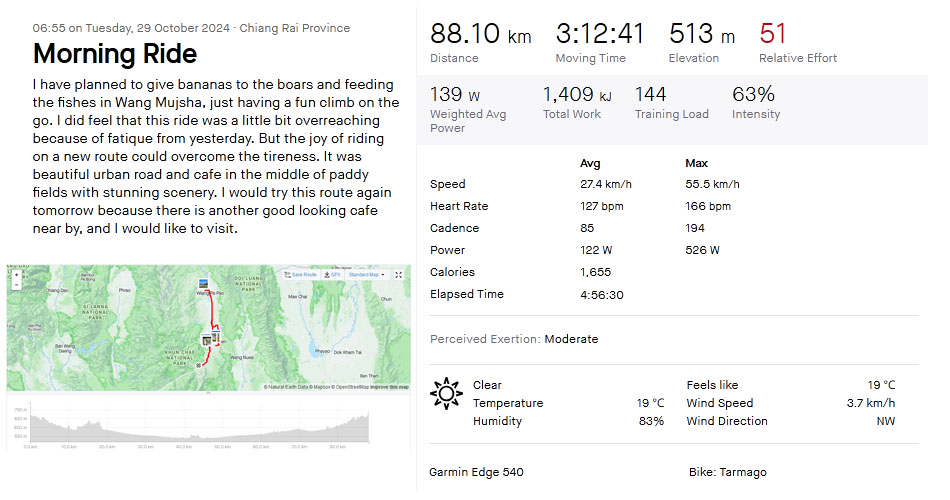Screen dimensions: 950x500
Task: Click the clear weather sun icon
Action: coord(446,393)
